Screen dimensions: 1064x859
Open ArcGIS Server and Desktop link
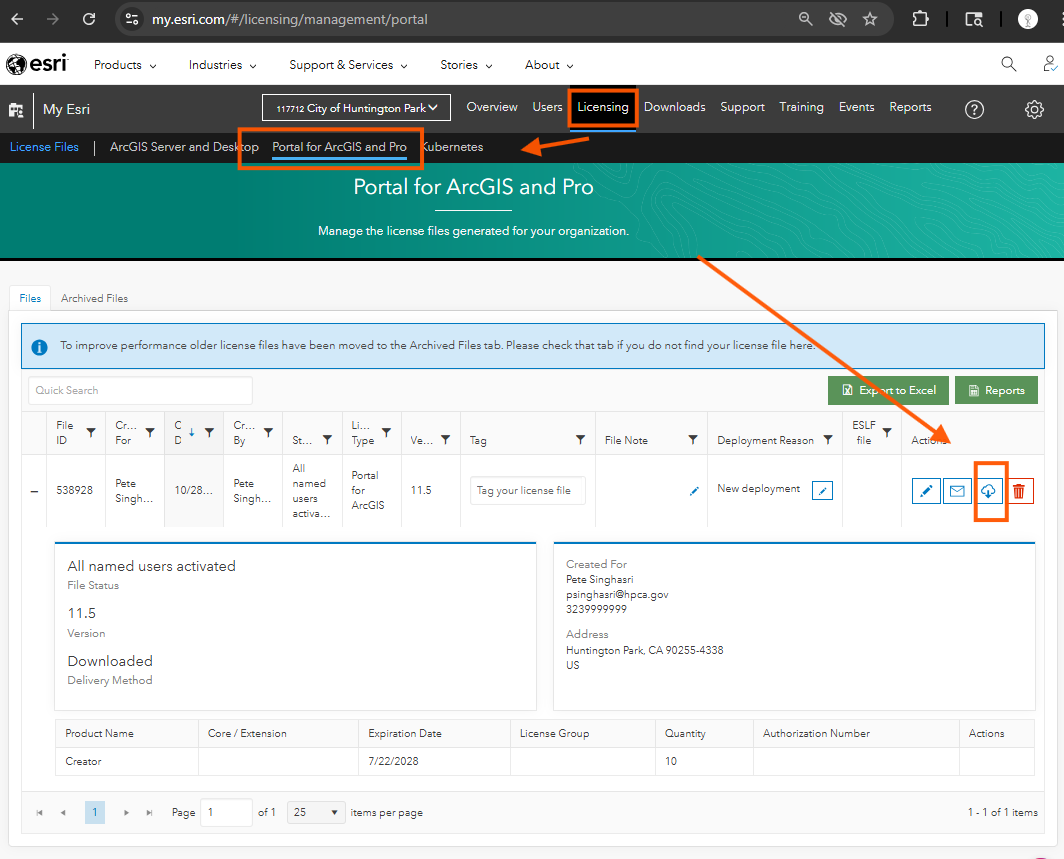pos(184,147)
